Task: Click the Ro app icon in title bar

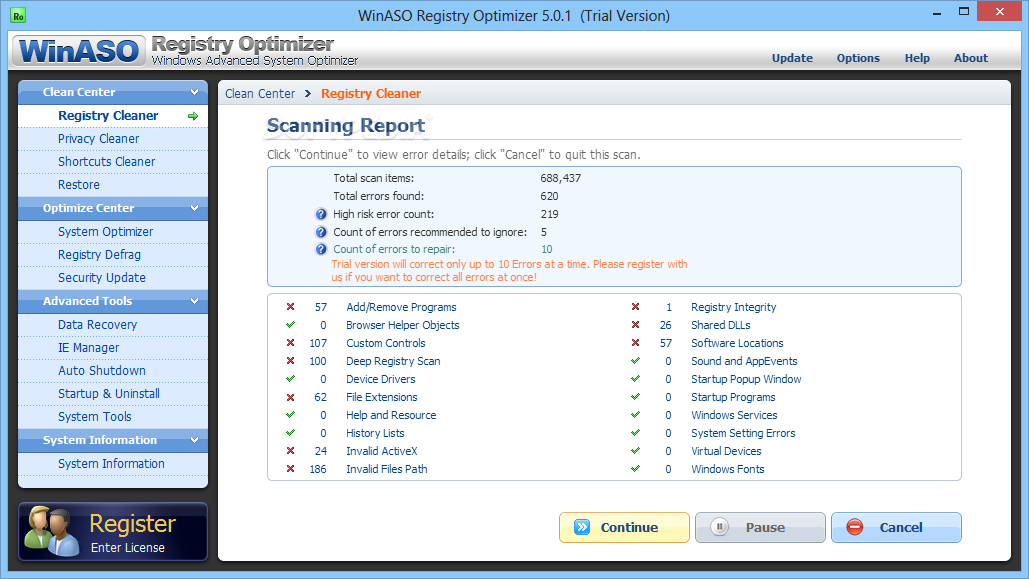Action: pyautogui.click(x=18, y=16)
